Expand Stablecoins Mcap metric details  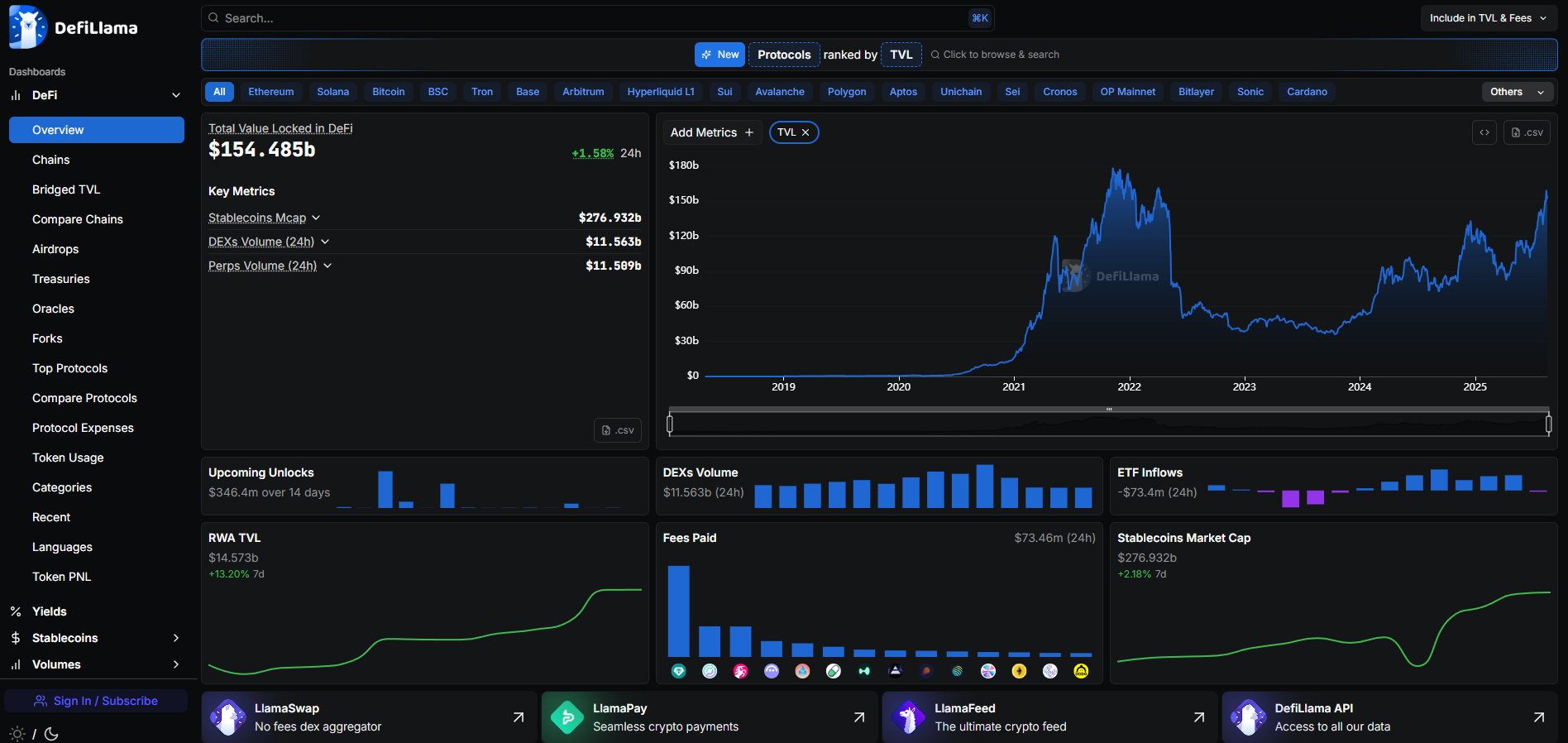click(316, 218)
